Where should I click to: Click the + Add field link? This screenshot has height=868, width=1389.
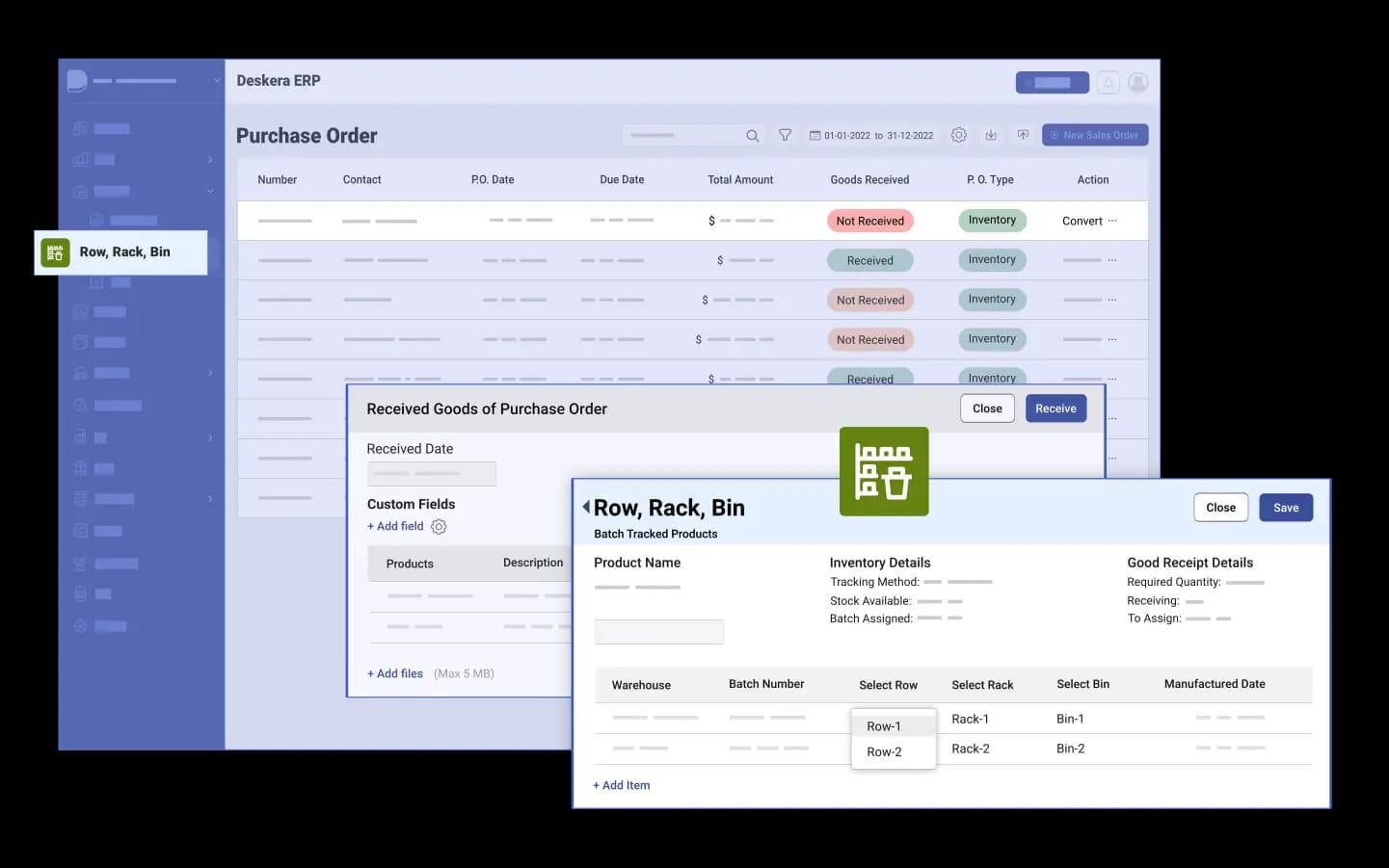coord(395,526)
